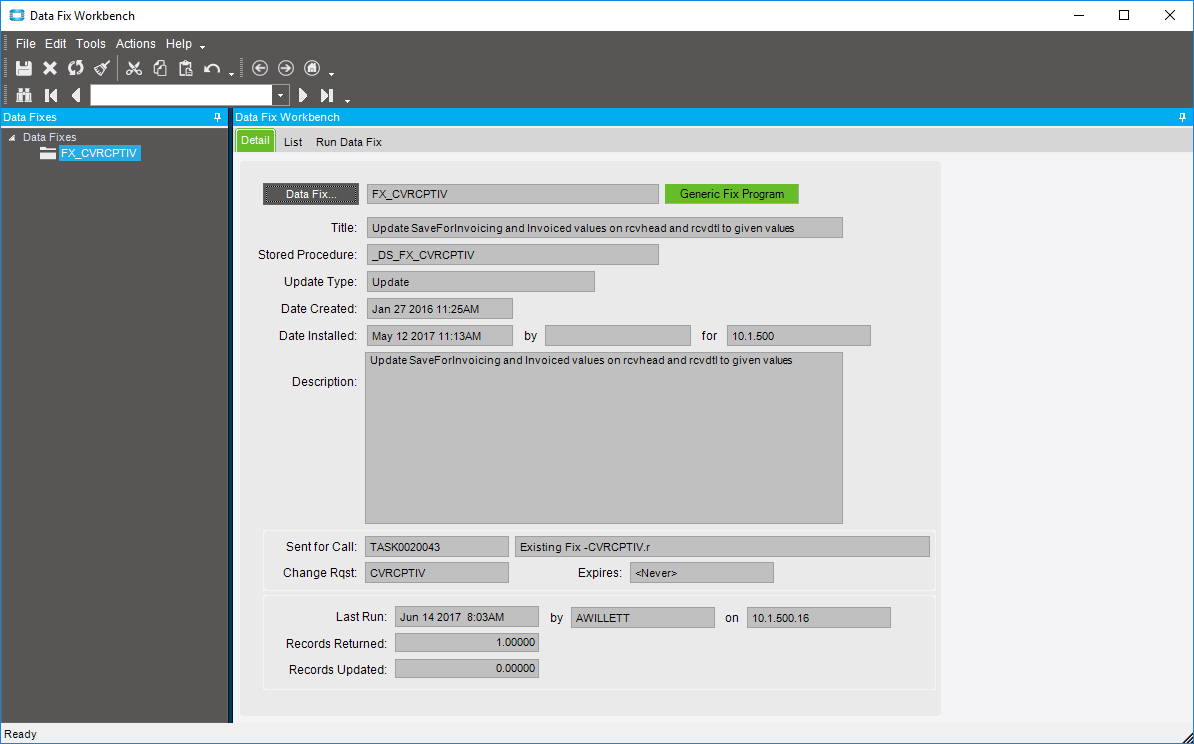Click the Generic Fix Program green label

point(732,194)
